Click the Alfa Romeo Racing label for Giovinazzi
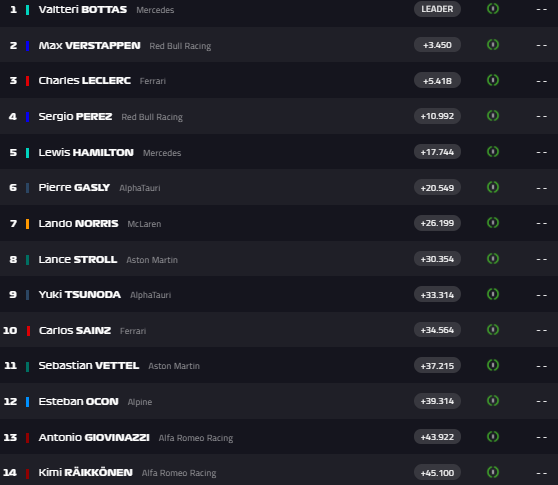558x485 pixels. (196, 438)
